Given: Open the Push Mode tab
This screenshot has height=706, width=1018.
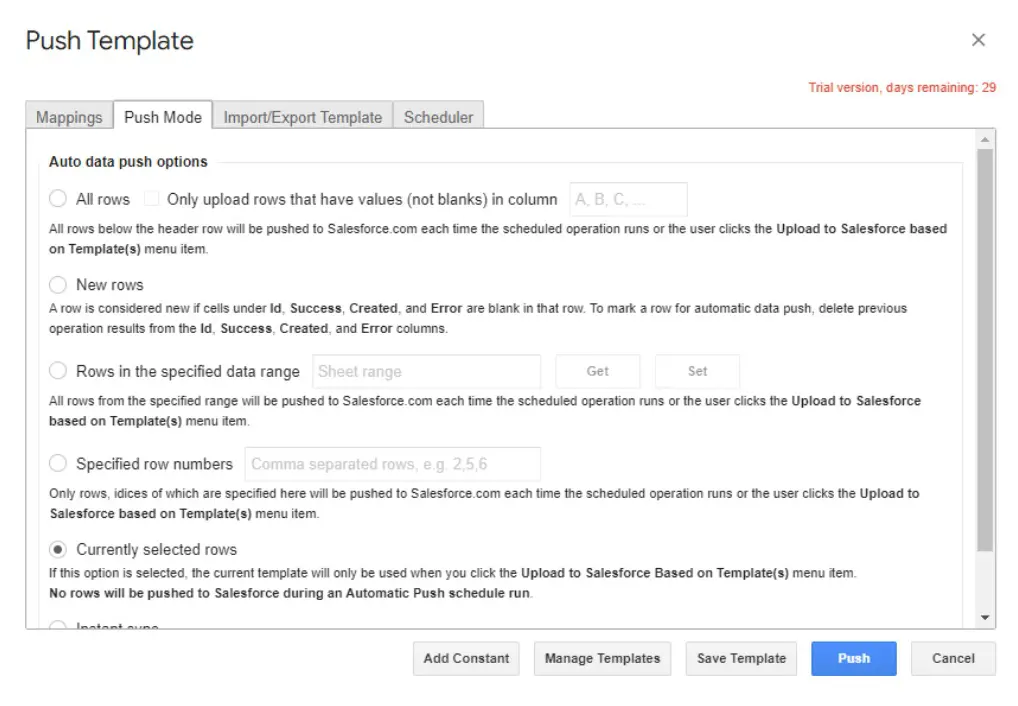Looking at the screenshot, I should [x=162, y=117].
